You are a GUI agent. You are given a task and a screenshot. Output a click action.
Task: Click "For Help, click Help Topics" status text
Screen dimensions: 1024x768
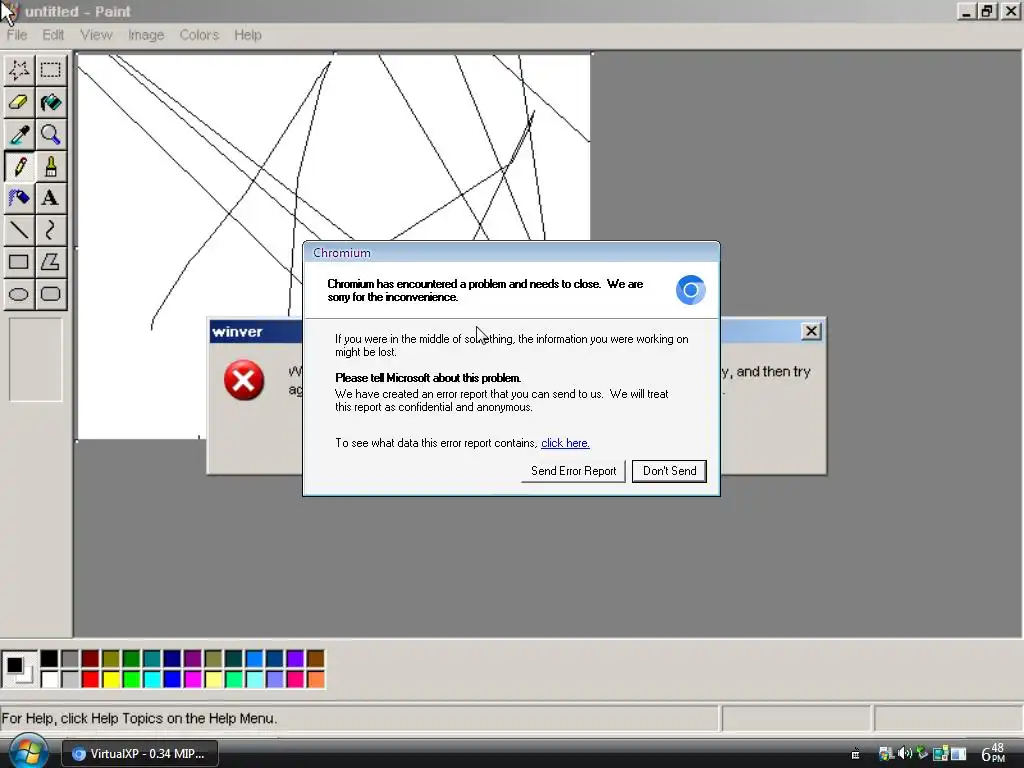pyautogui.click(x=139, y=718)
